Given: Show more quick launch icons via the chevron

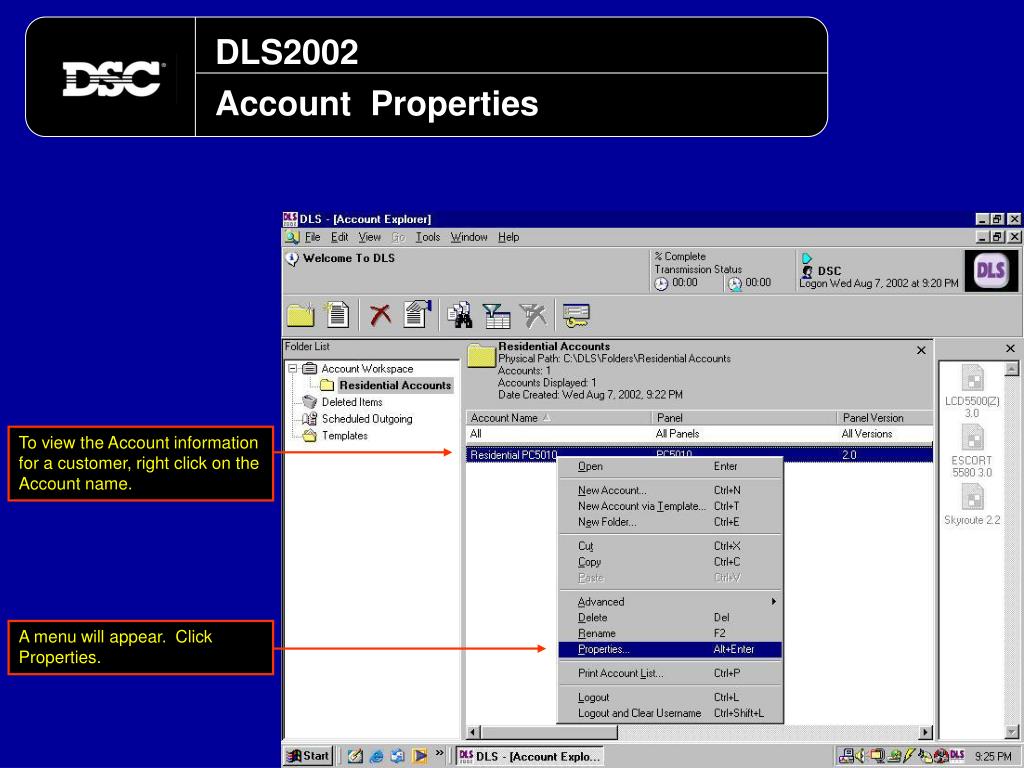Looking at the screenshot, I should pos(440,753).
